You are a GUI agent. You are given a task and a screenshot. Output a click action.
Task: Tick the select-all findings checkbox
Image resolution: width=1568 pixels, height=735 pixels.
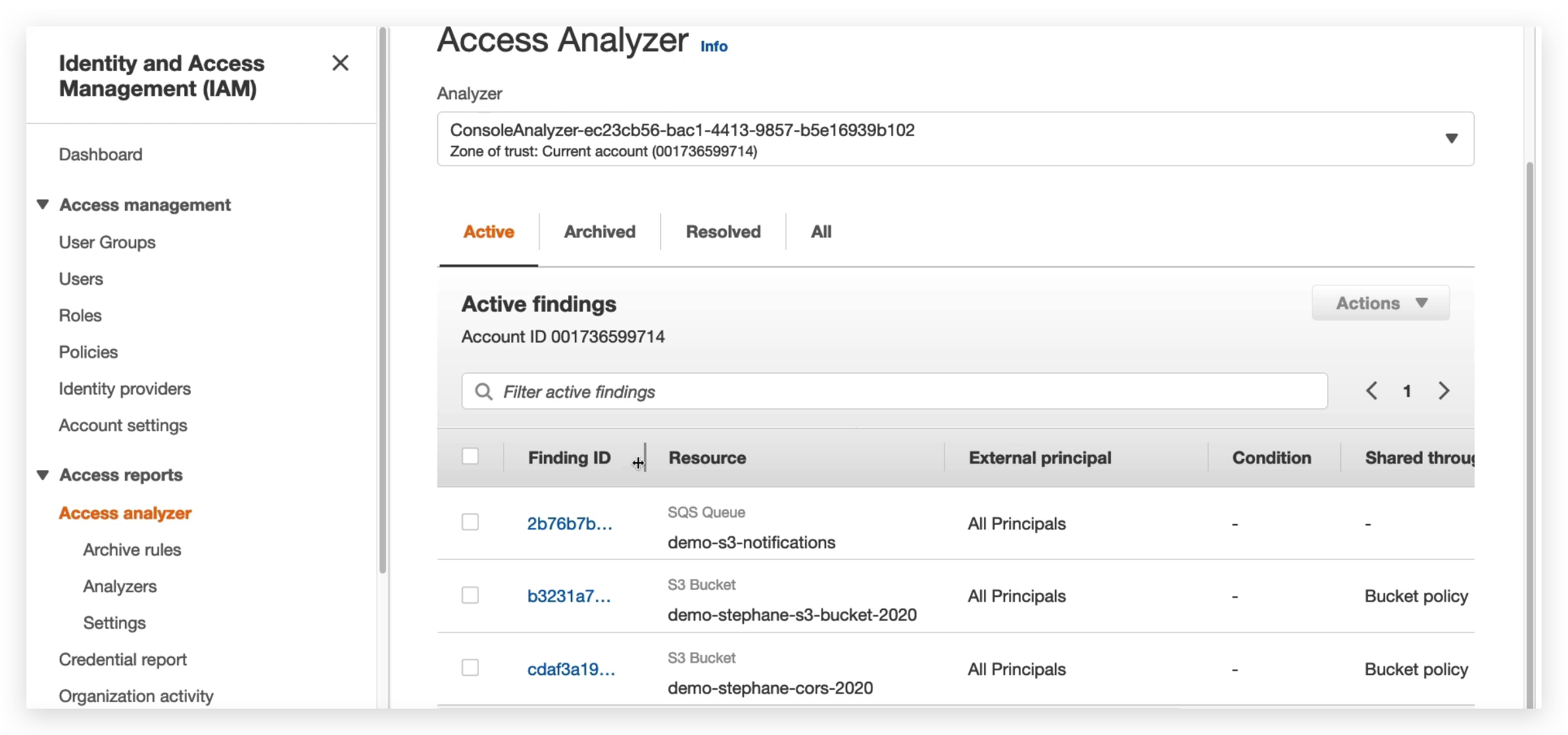click(470, 456)
